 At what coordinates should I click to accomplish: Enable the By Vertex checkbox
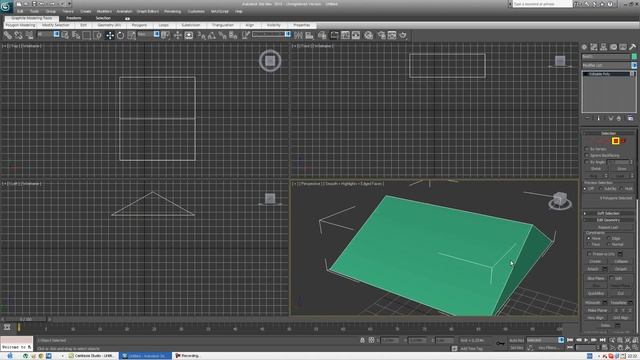pos(587,149)
